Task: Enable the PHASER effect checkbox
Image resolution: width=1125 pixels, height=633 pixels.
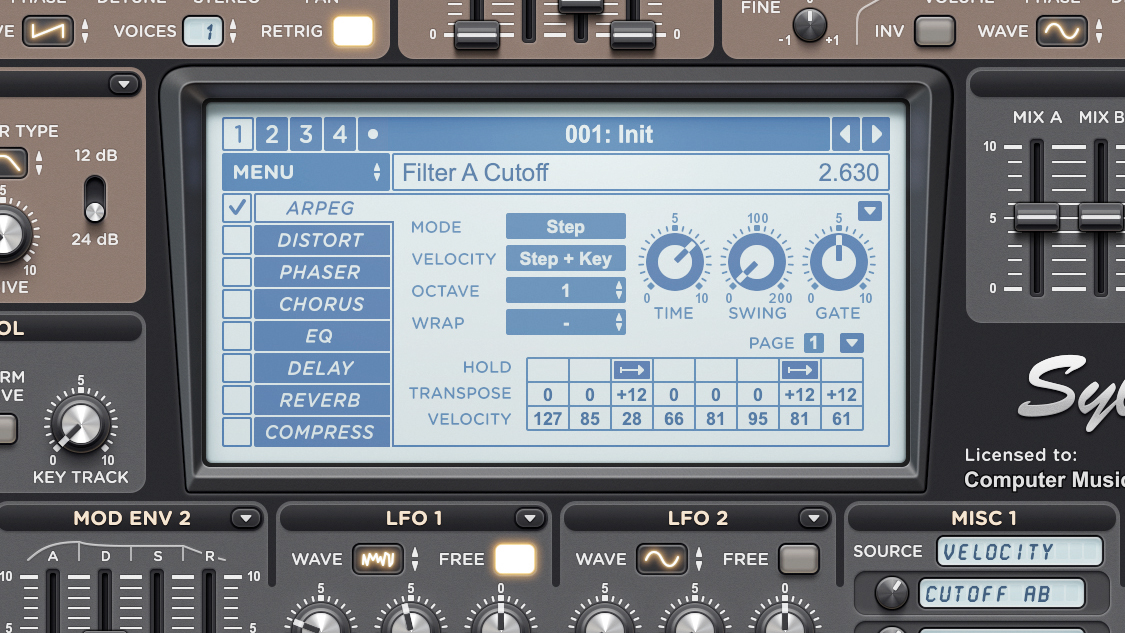Action: [237, 272]
